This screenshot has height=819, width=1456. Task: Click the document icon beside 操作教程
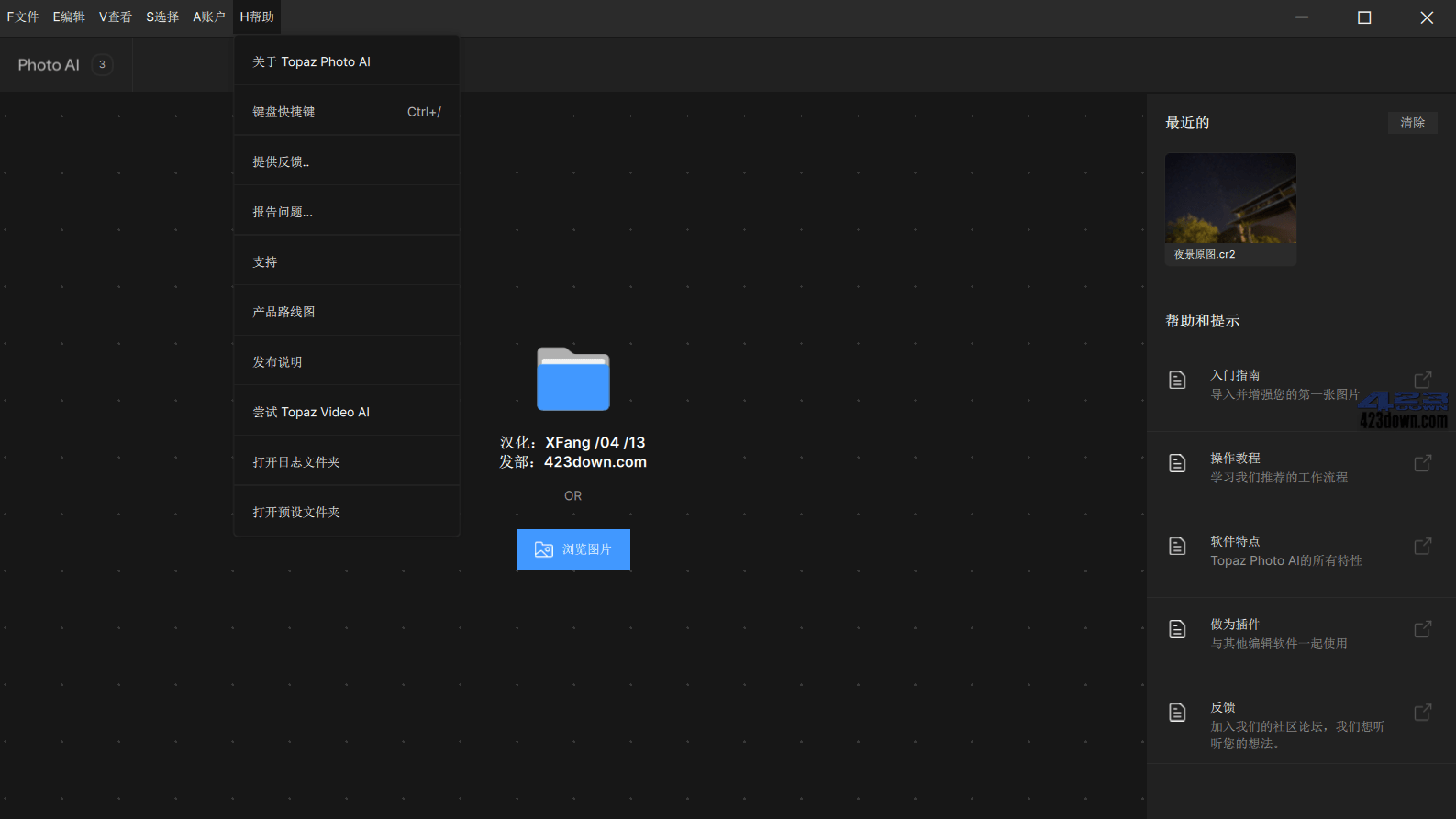point(1177,463)
